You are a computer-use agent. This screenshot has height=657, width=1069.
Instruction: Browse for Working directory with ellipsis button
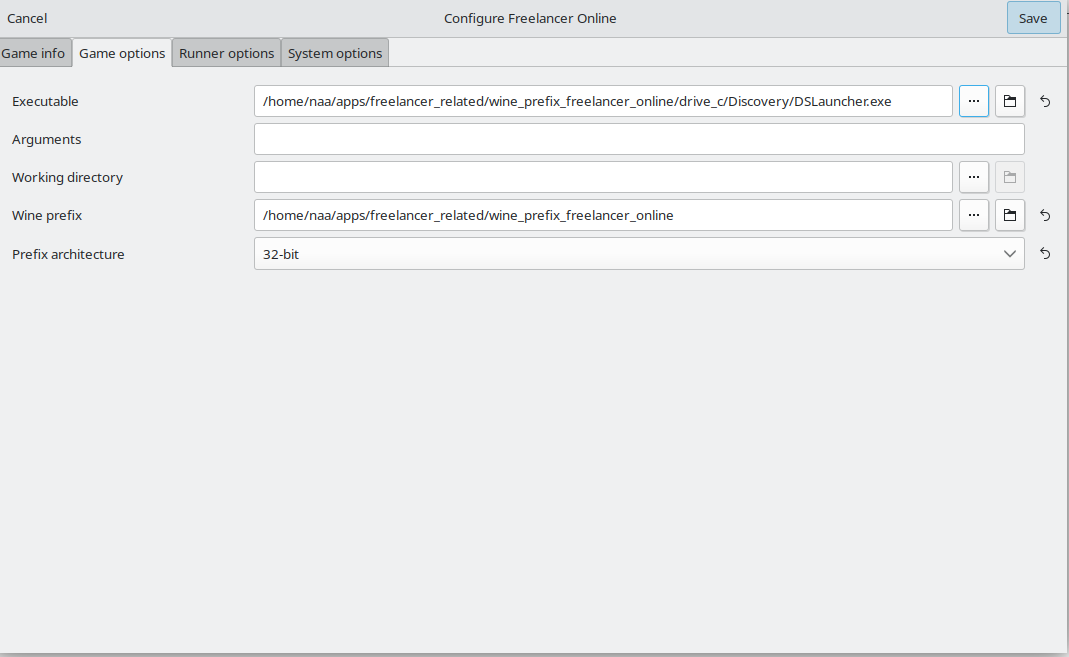pyautogui.click(x=974, y=177)
